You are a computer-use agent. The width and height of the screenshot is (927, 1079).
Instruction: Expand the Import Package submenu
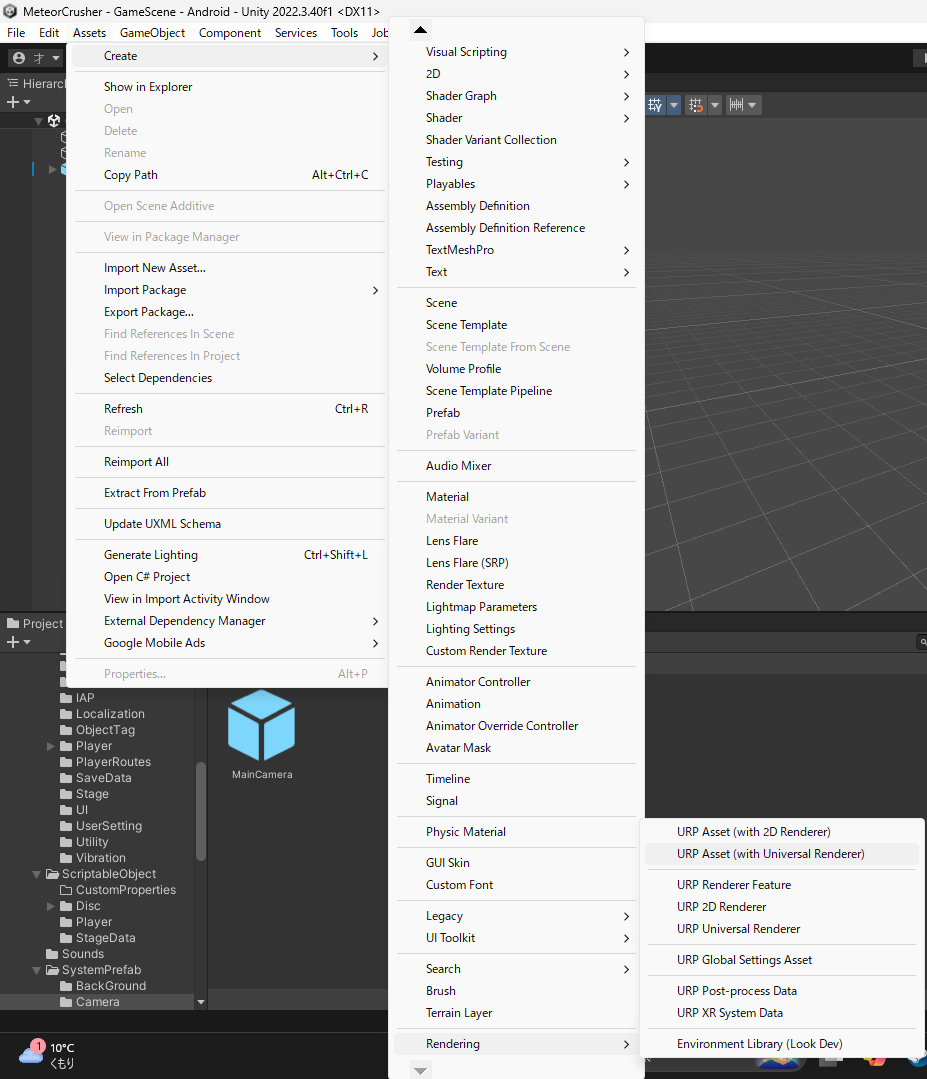pos(229,290)
